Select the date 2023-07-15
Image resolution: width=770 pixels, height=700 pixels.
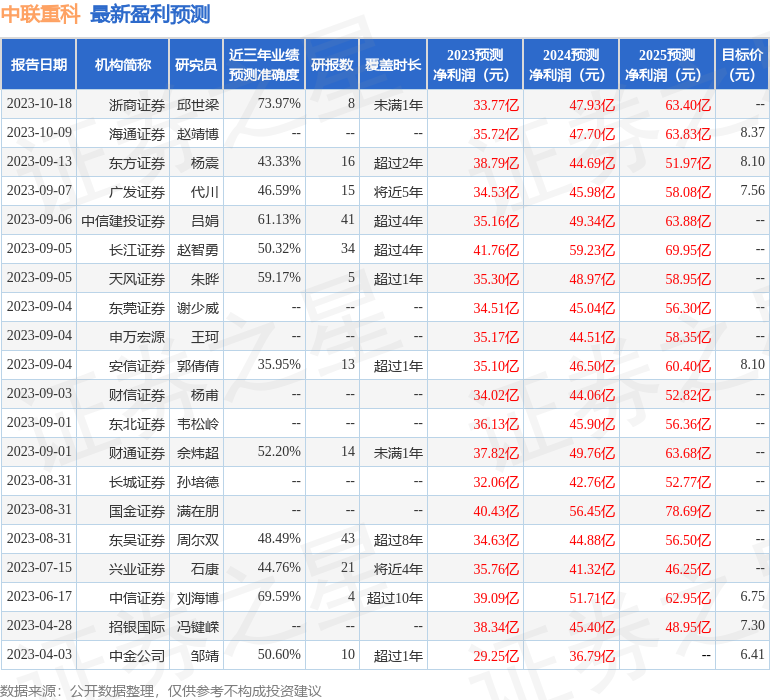pyautogui.click(x=39, y=567)
